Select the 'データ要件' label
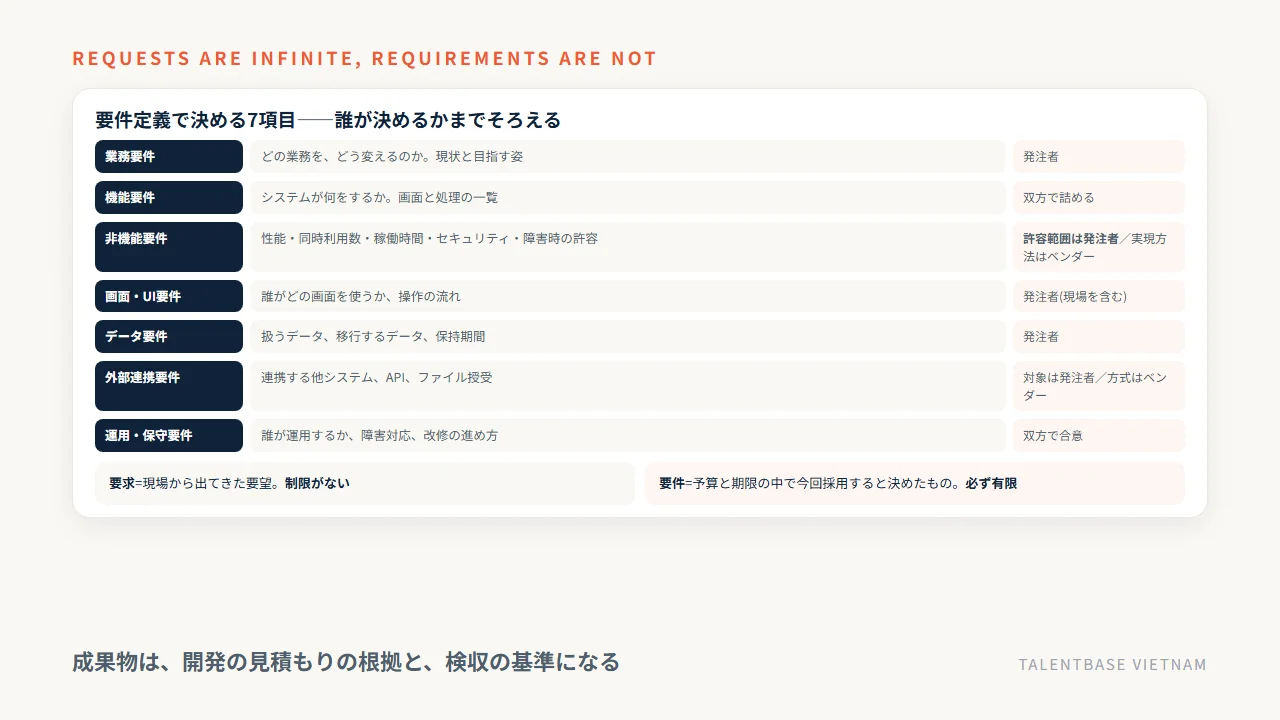The image size is (1280, 720). [x=169, y=336]
